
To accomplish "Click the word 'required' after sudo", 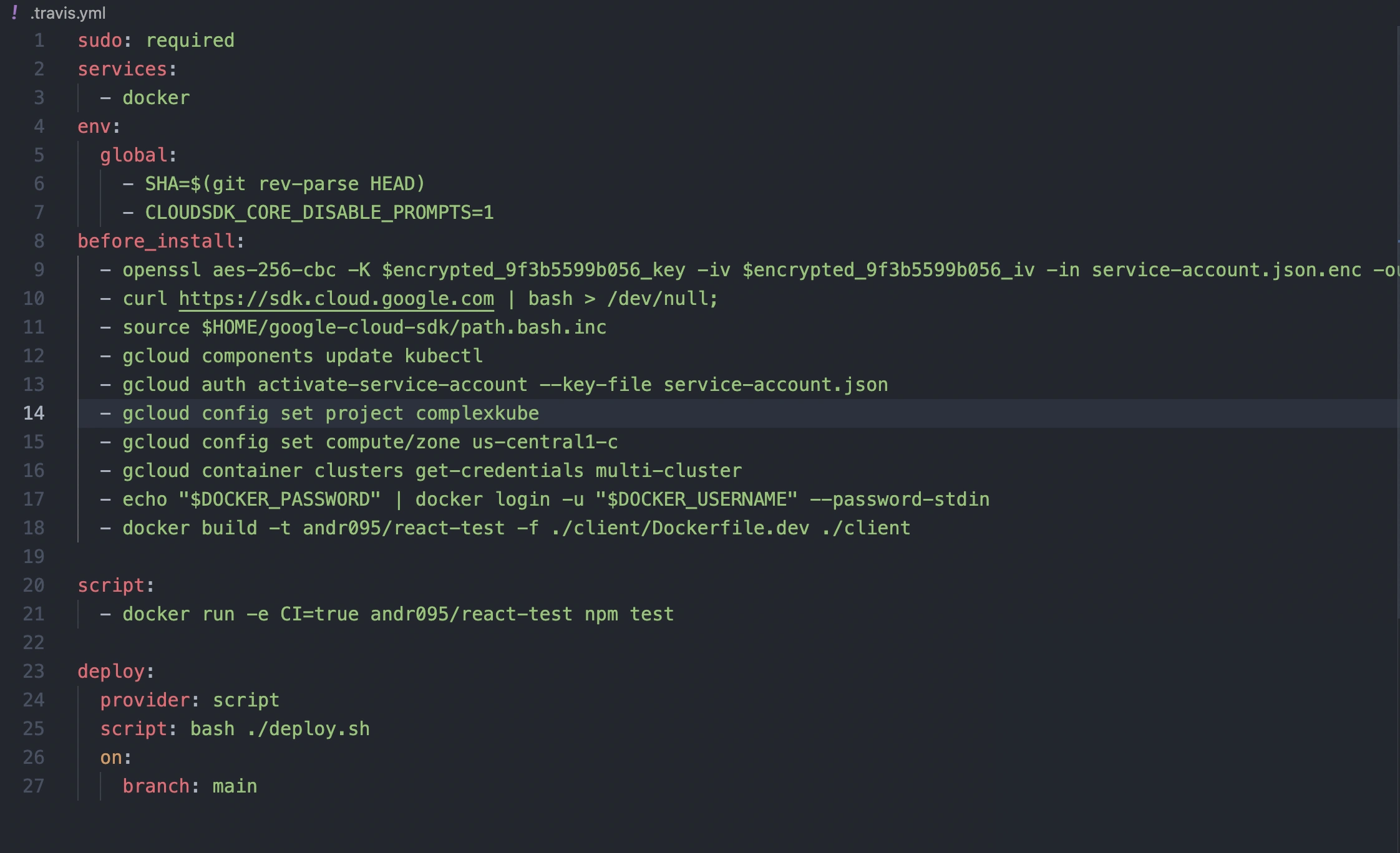I will click(190, 41).
